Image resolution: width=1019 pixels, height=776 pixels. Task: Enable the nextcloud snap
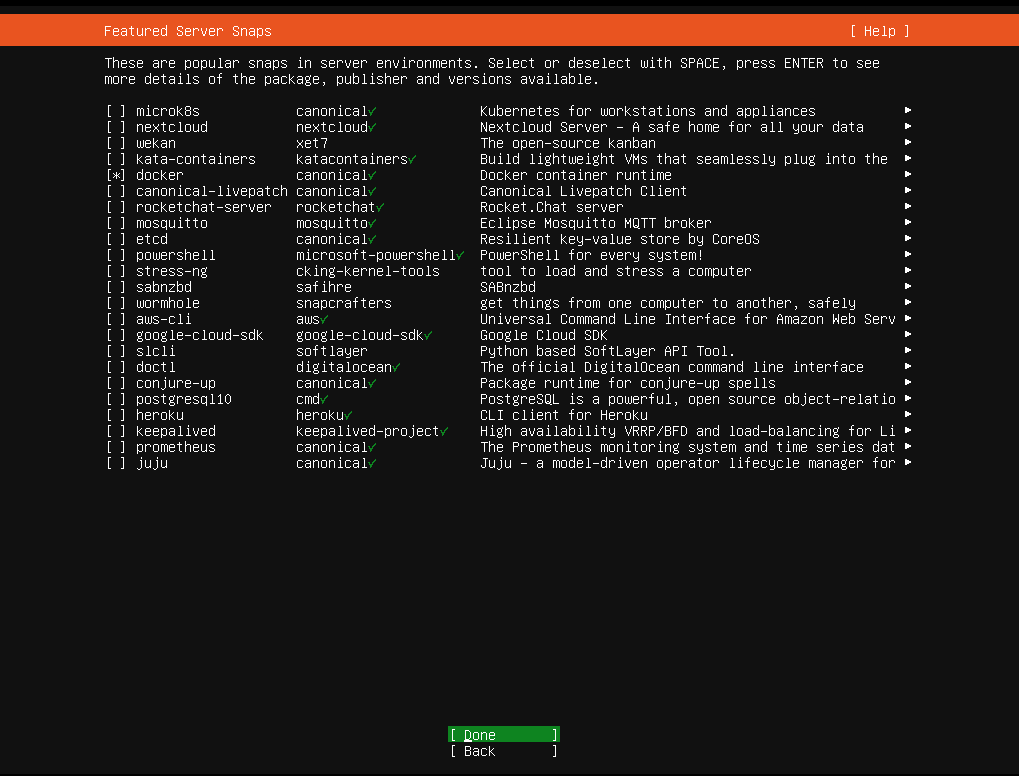[x=115, y=127]
